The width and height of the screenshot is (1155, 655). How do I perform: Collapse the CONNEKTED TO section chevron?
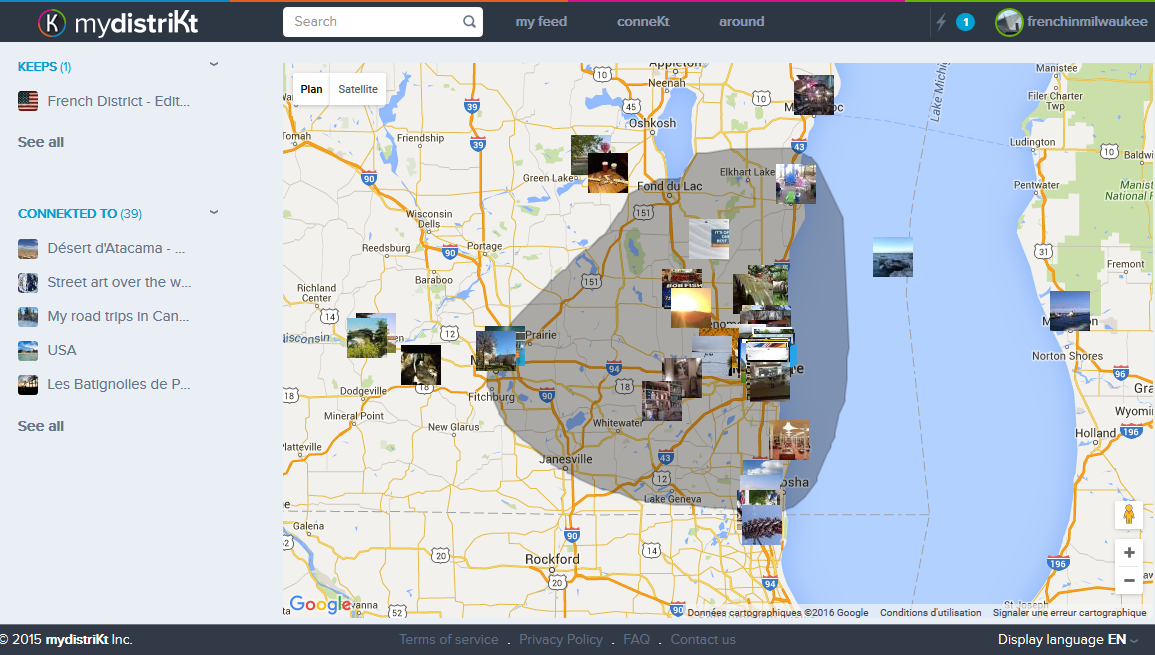213,211
